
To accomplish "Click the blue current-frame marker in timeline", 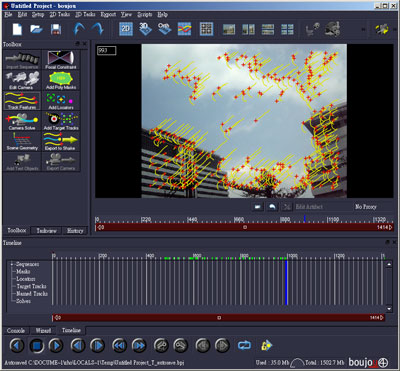I will [x=286, y=283].
